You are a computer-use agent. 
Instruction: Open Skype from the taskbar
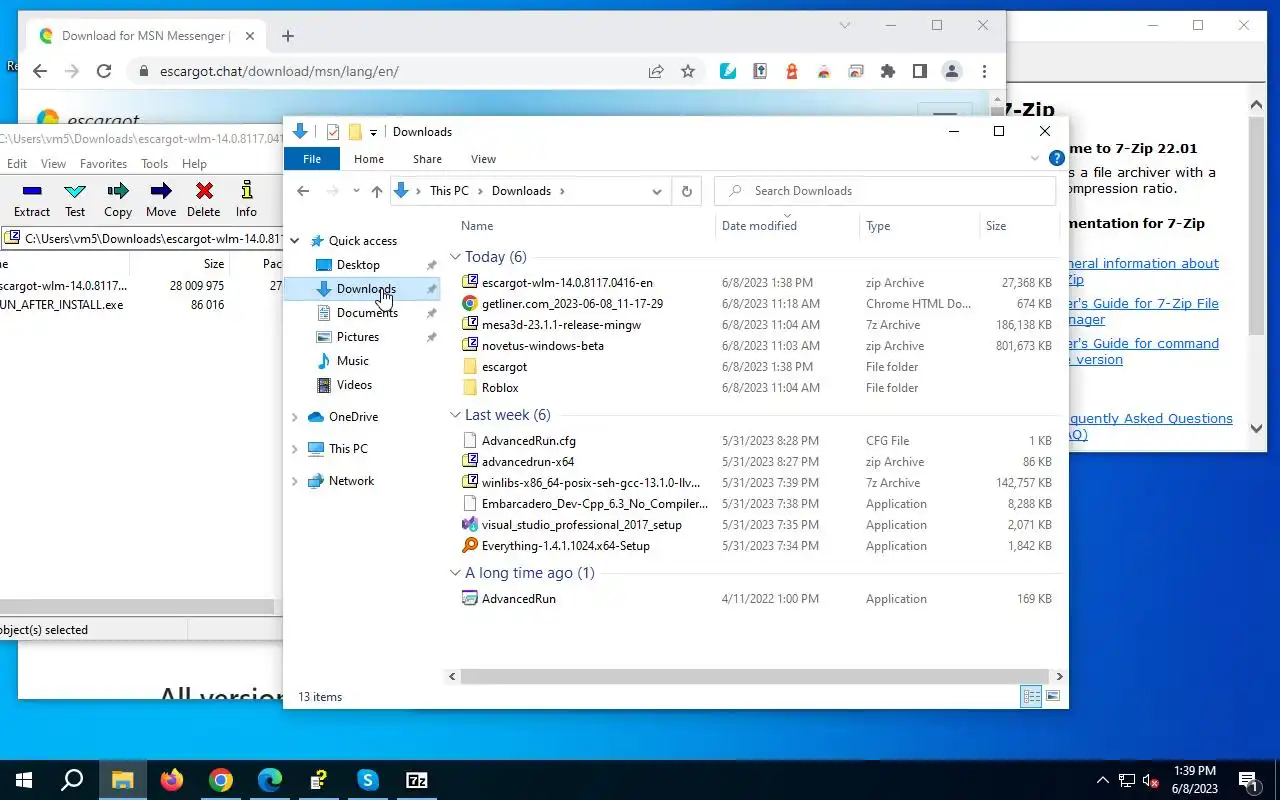[x=368, y=780]
